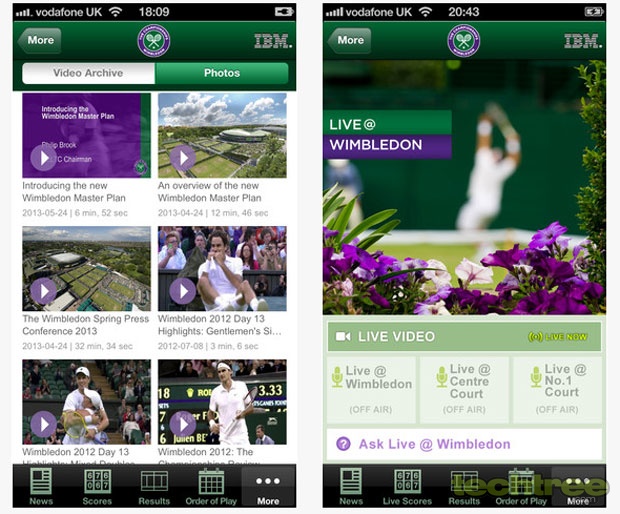Listen to Live @ Centre Court radio
Viewport: 620px width, 514px height.
[x=464, y=390]
